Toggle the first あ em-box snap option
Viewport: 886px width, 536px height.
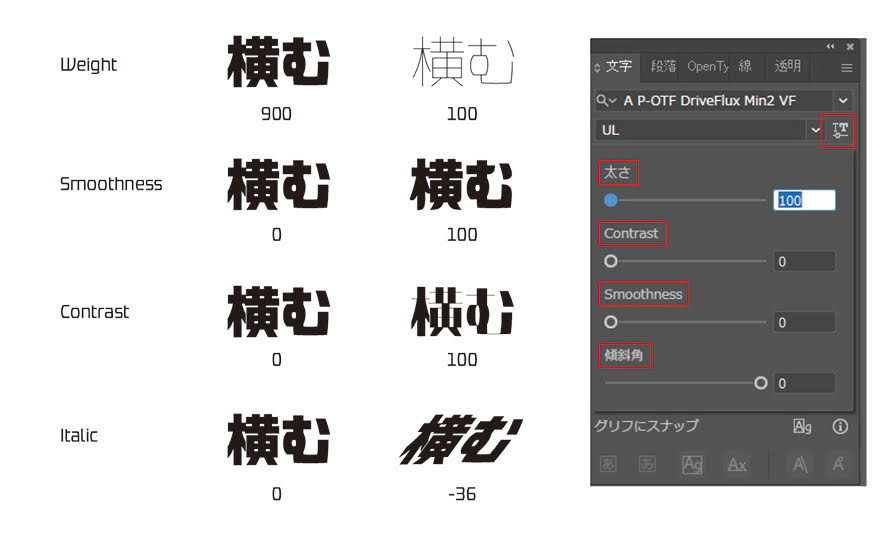pos(606,465)
